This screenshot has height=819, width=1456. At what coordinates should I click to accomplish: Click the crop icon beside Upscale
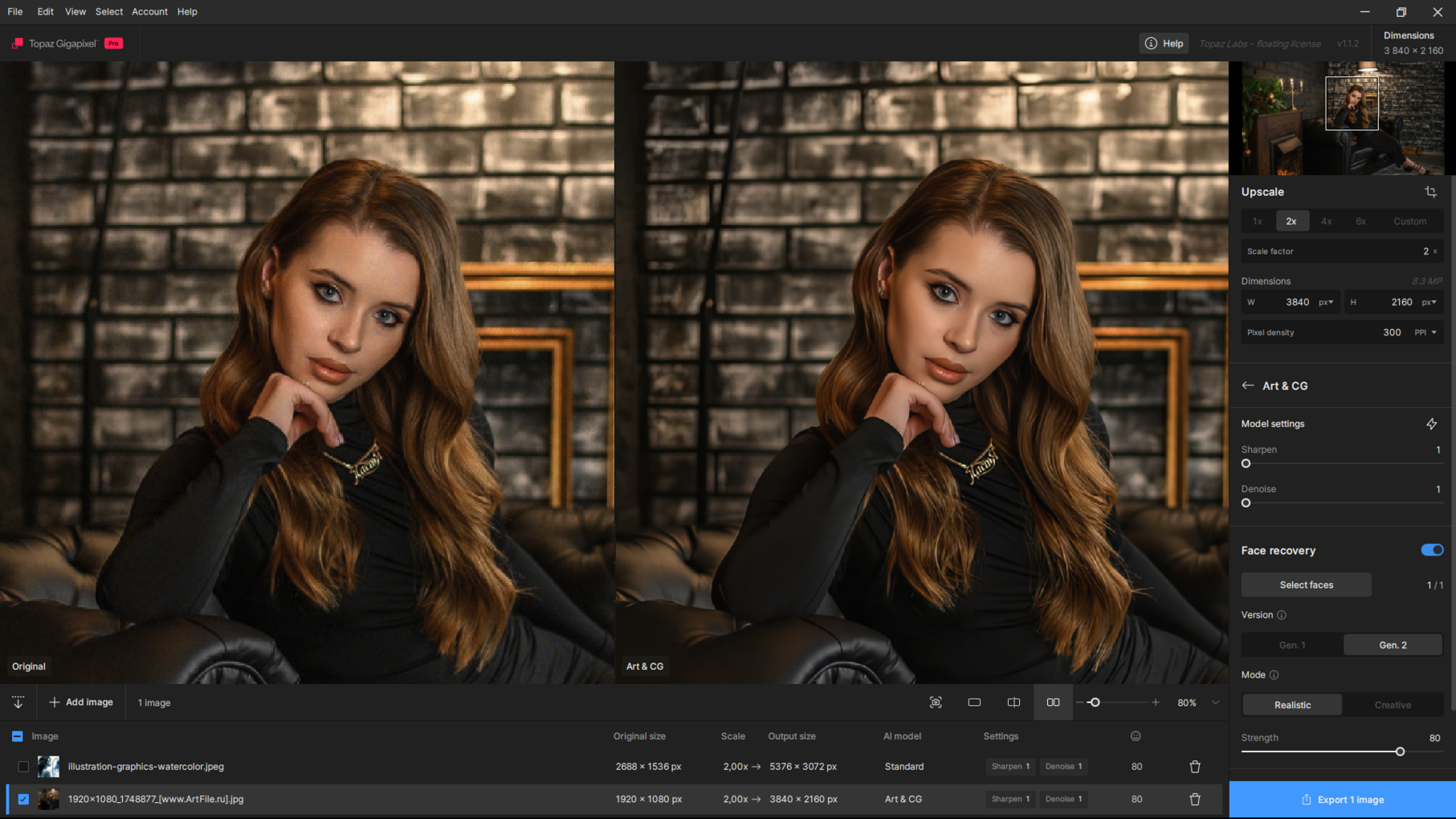1430,192
